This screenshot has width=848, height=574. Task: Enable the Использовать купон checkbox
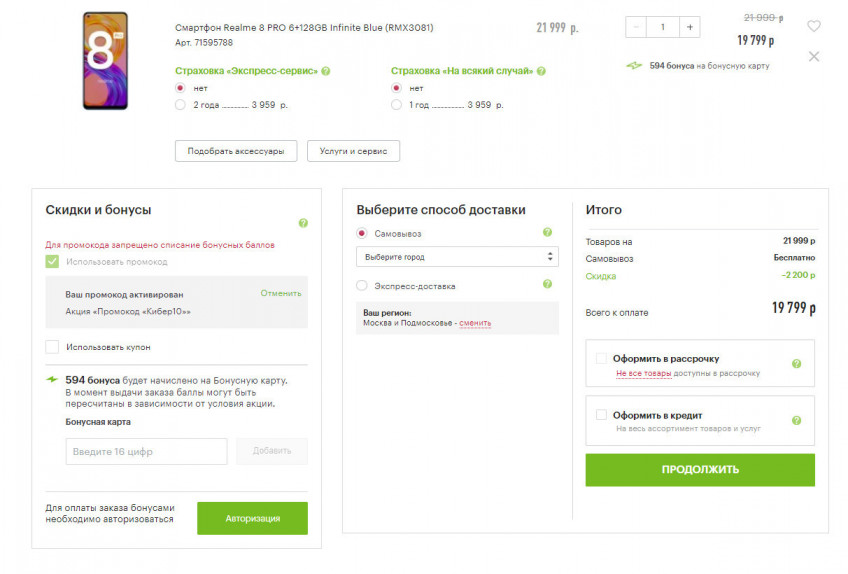[x=52, y=347]
